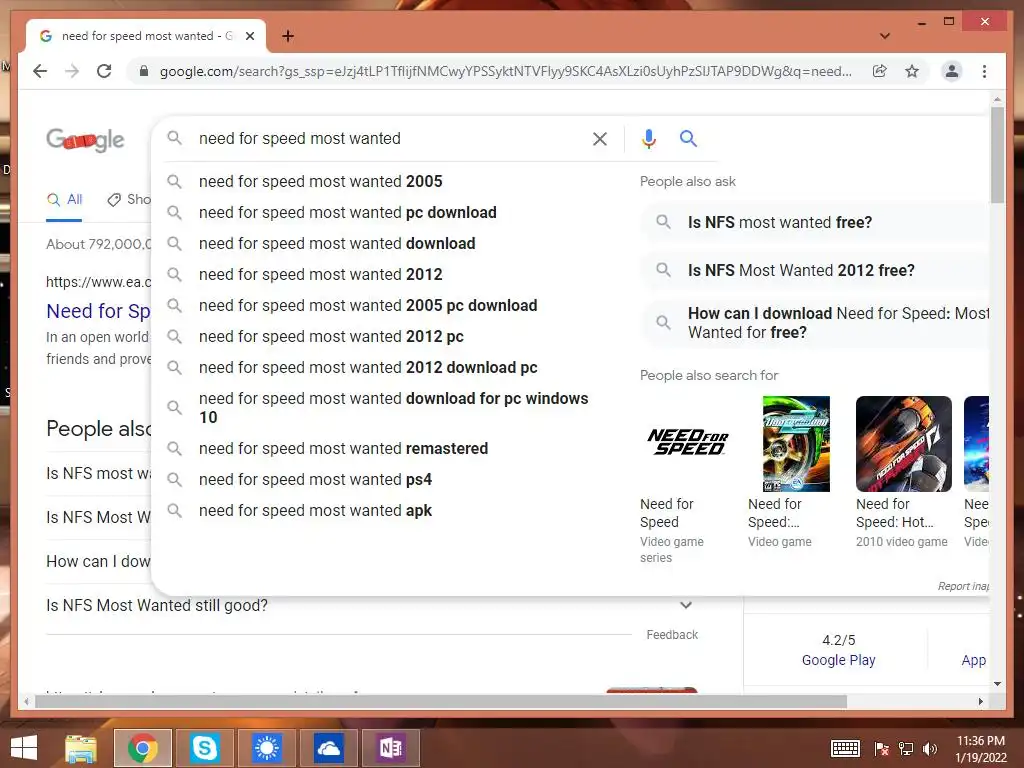Reload the current page
Image resolution: width=1024 pixels, height=768 pixels.
104,71
